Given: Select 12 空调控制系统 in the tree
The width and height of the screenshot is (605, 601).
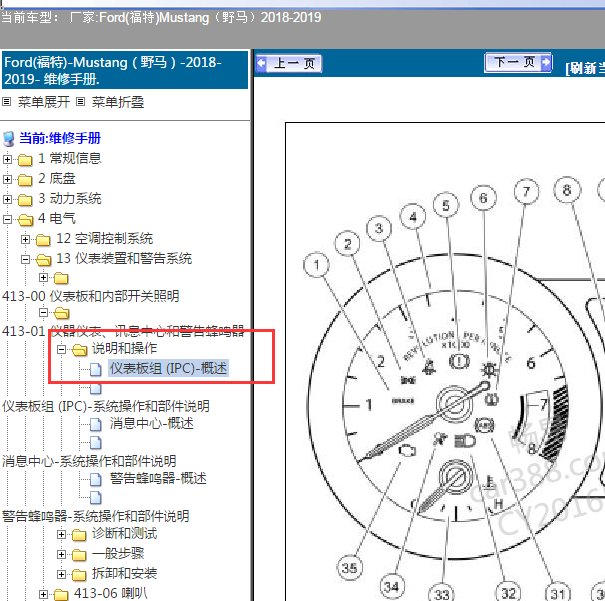Looking at the screenshot, I should pyautogui.click(x=105, y=239).
